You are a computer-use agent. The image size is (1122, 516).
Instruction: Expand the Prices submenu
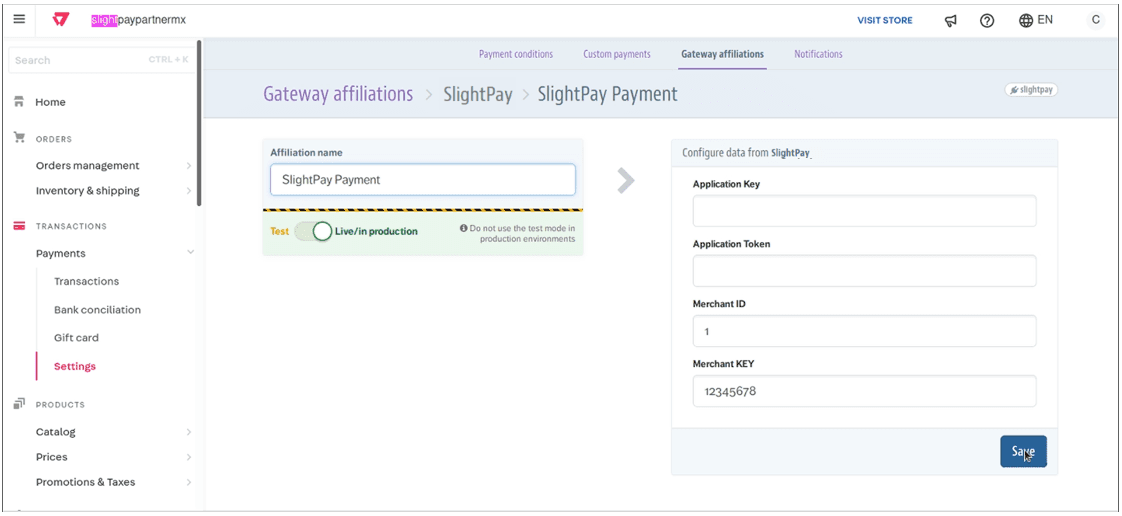[x=189, y=457]
